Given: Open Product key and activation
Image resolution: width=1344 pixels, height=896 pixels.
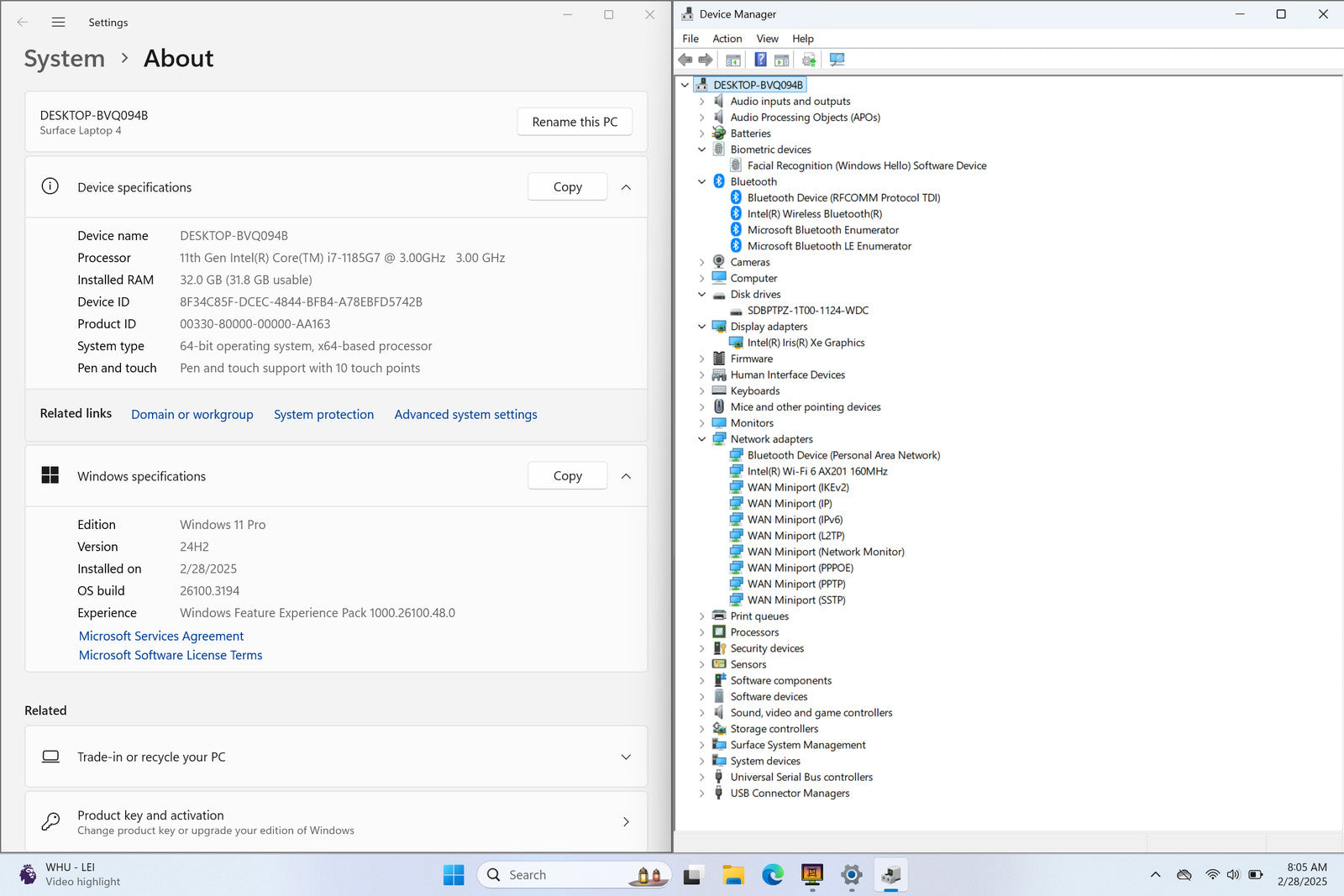Looking at the screenshot, I should click(336, 822).
